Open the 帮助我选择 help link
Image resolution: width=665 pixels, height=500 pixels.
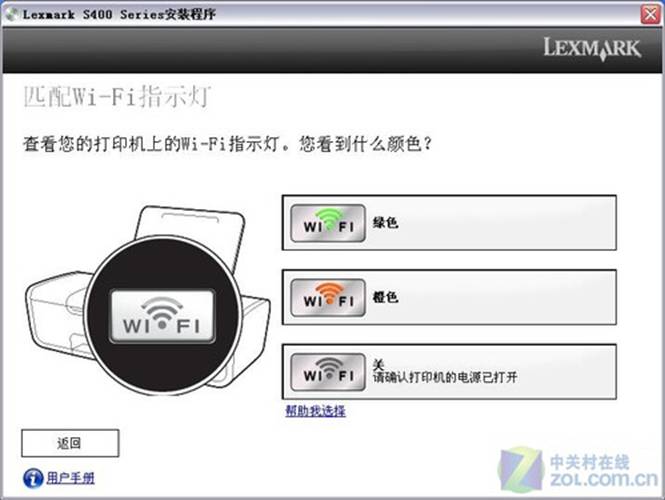[x=316, y=411]
